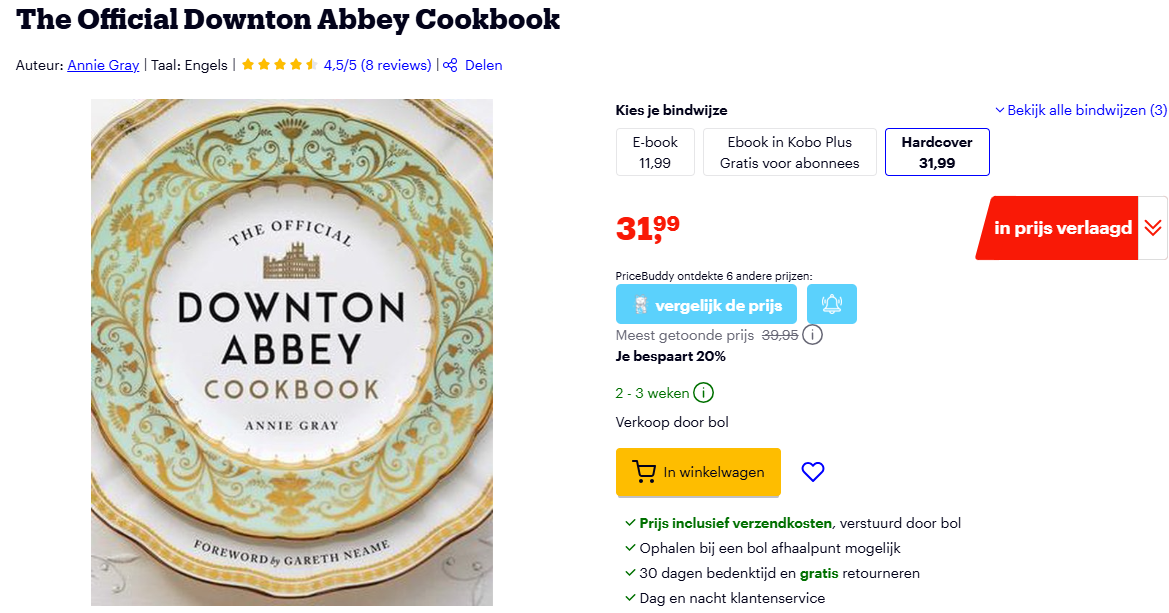Image resolution: width=1169 pixels, height=613 pixels.
Task: Expand the in prijs verlaagd banner
Action: [x=1153, y=228]
